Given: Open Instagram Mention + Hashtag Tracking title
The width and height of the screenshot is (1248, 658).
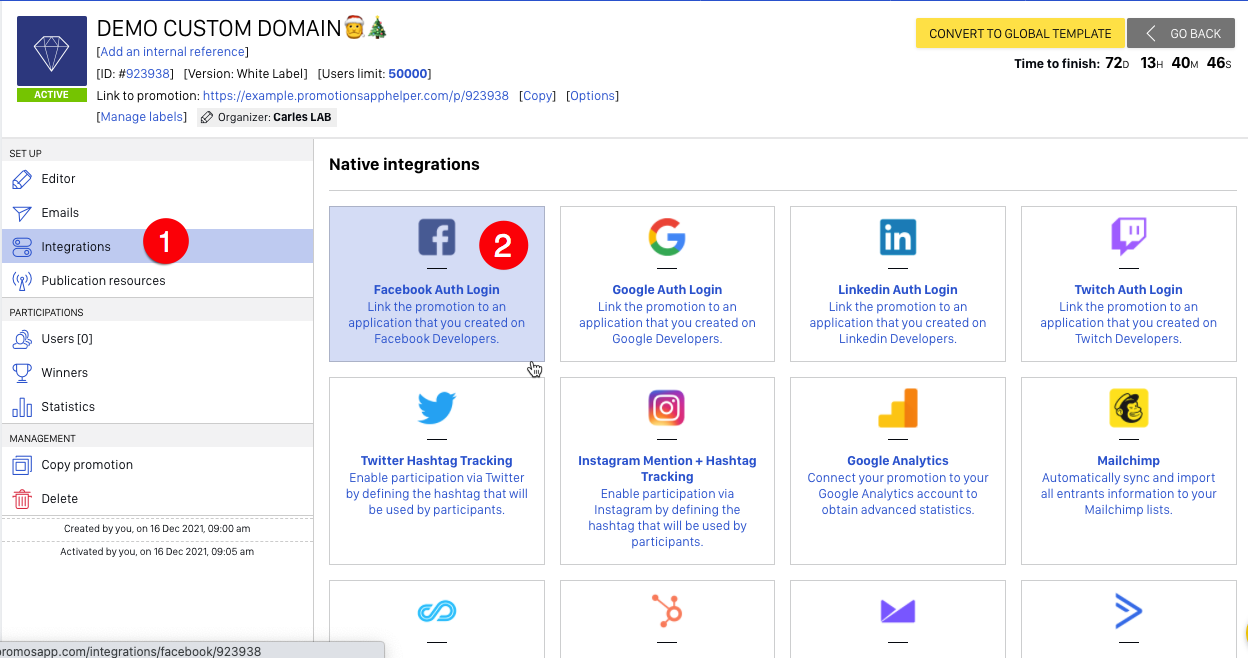Looking at the screenshot, I should [x=667, y=469].
